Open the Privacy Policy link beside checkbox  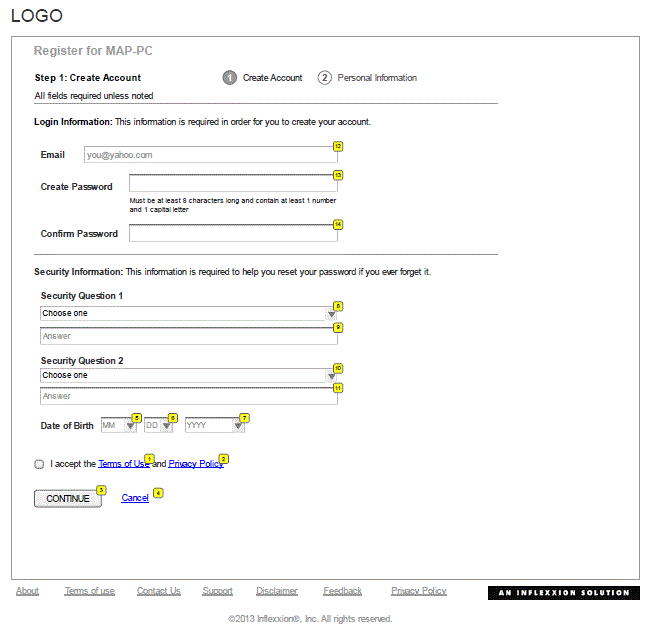196,464
